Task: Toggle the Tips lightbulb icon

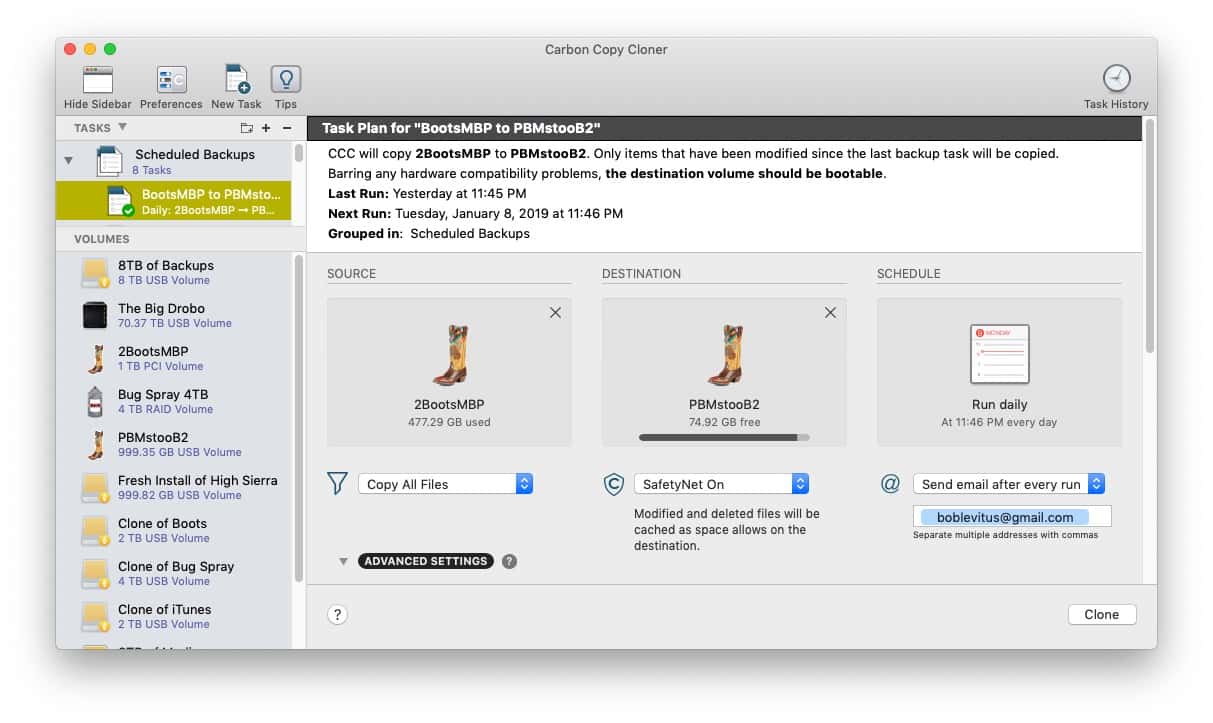Action: 286,80
